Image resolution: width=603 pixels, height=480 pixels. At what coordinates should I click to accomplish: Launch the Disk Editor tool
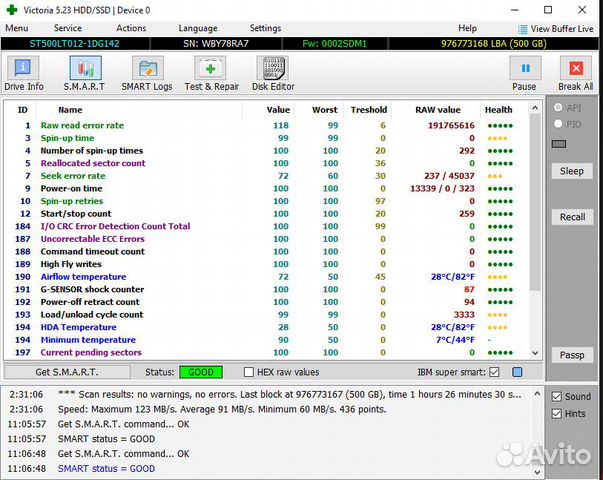coord(273,68)
